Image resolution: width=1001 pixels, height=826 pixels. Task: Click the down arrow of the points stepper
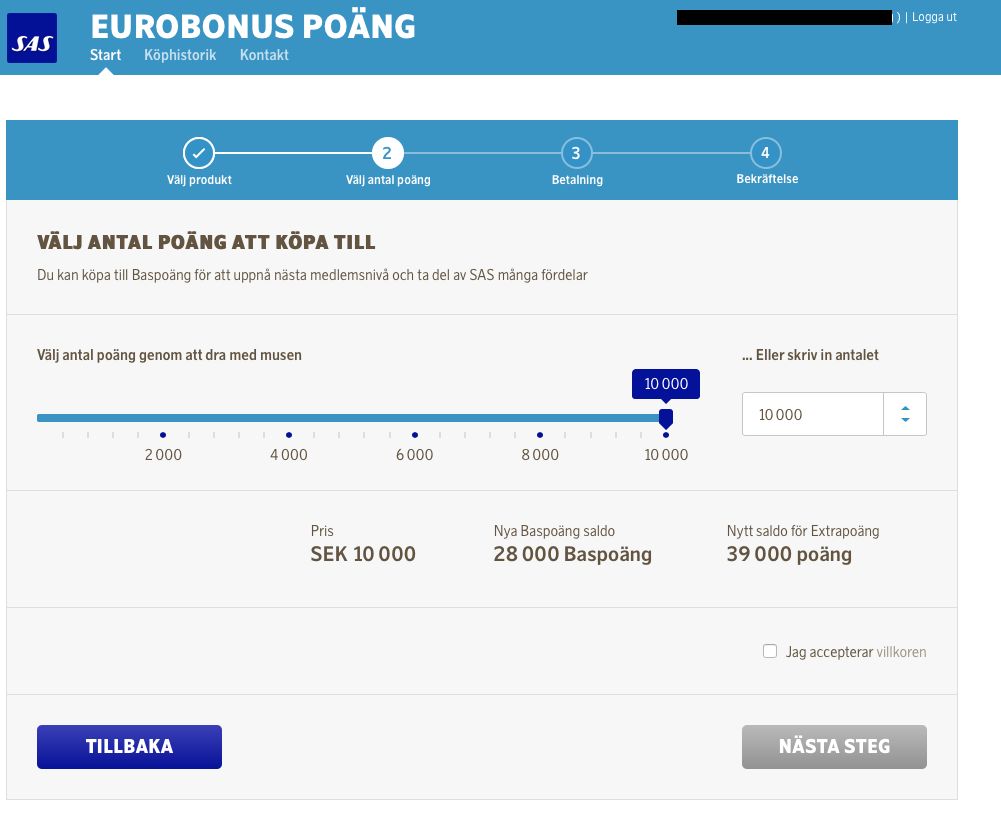(905, 419)
